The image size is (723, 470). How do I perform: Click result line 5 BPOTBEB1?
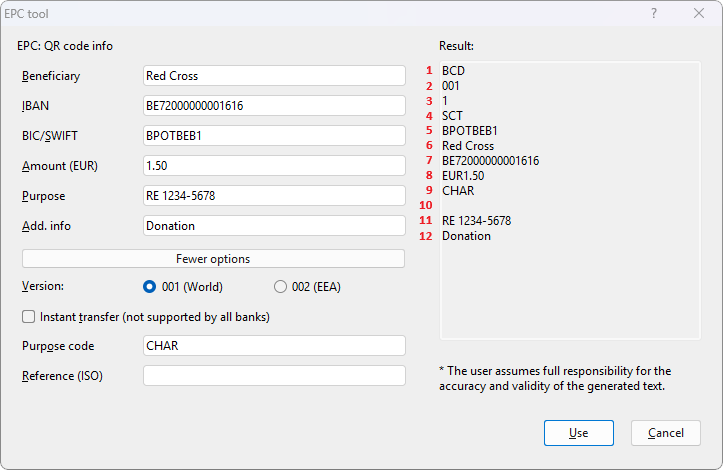click(x=469, y=131)
